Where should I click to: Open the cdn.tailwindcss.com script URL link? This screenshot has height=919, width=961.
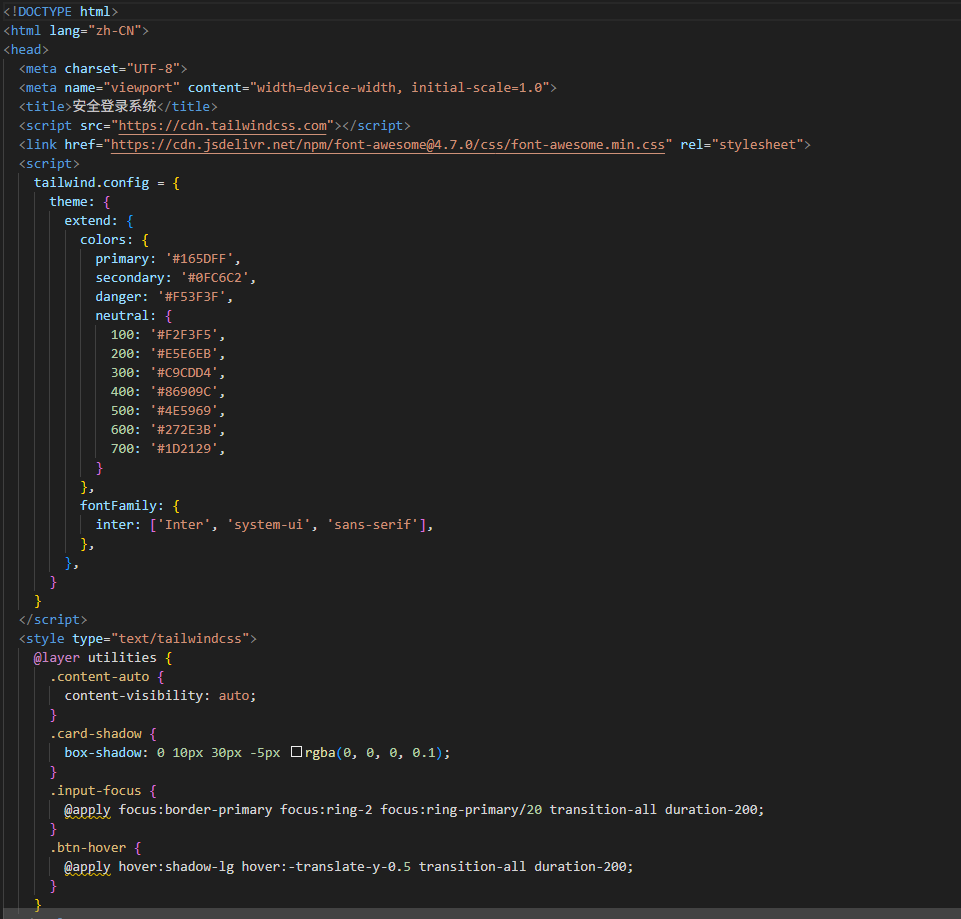[222, 126]
